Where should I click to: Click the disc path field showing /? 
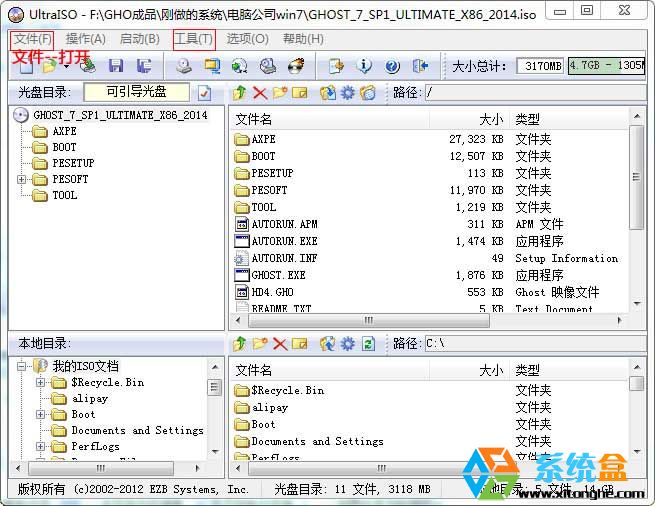coord(536,92)
